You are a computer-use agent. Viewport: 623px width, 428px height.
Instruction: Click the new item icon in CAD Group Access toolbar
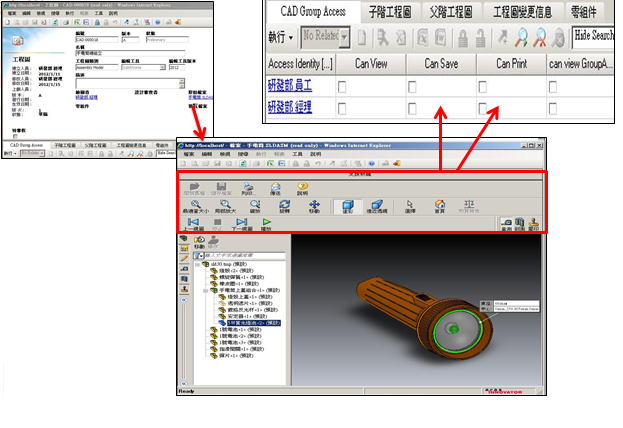[x=362, y=38]
